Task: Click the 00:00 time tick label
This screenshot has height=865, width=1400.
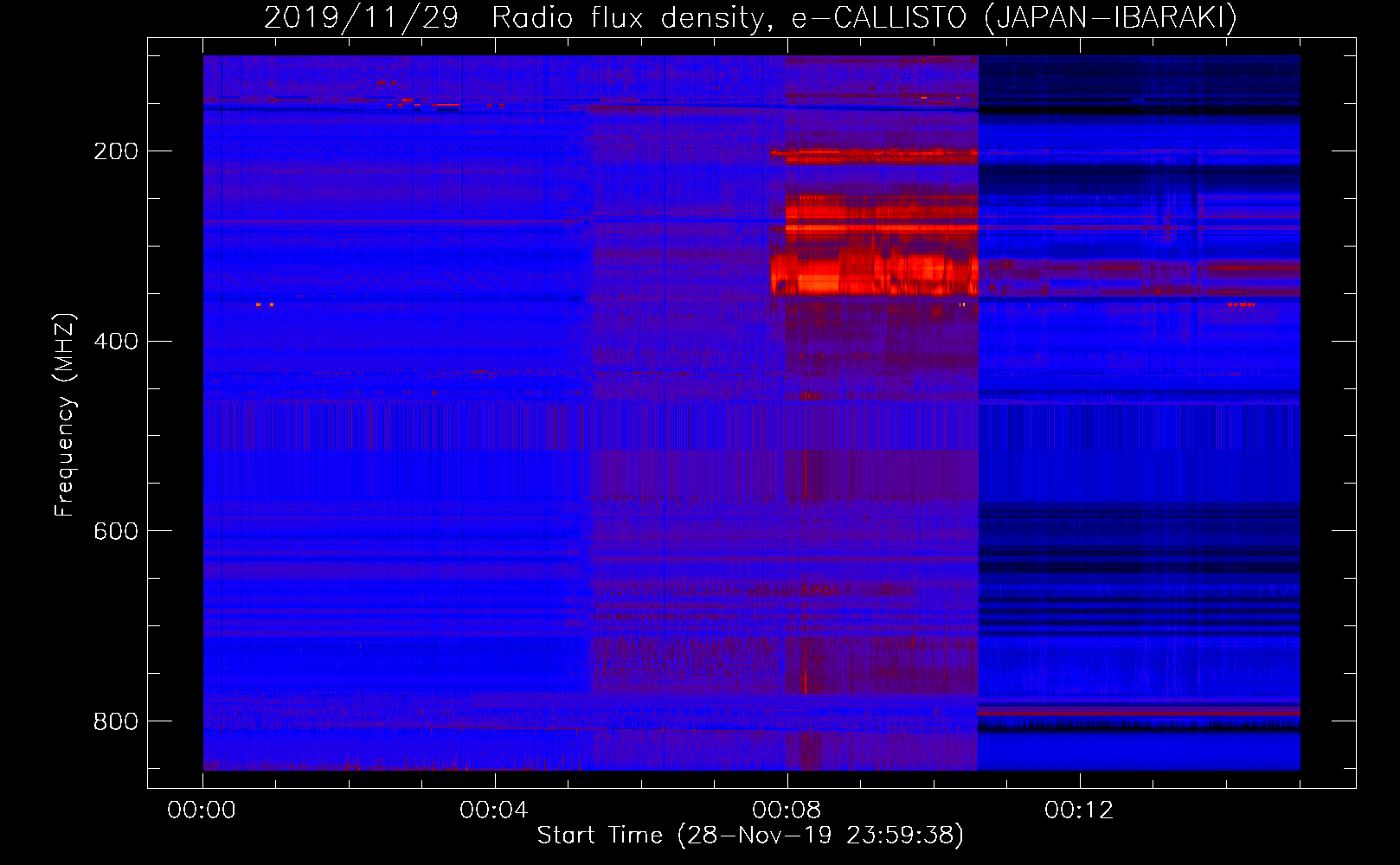Action: click(202, 811)
